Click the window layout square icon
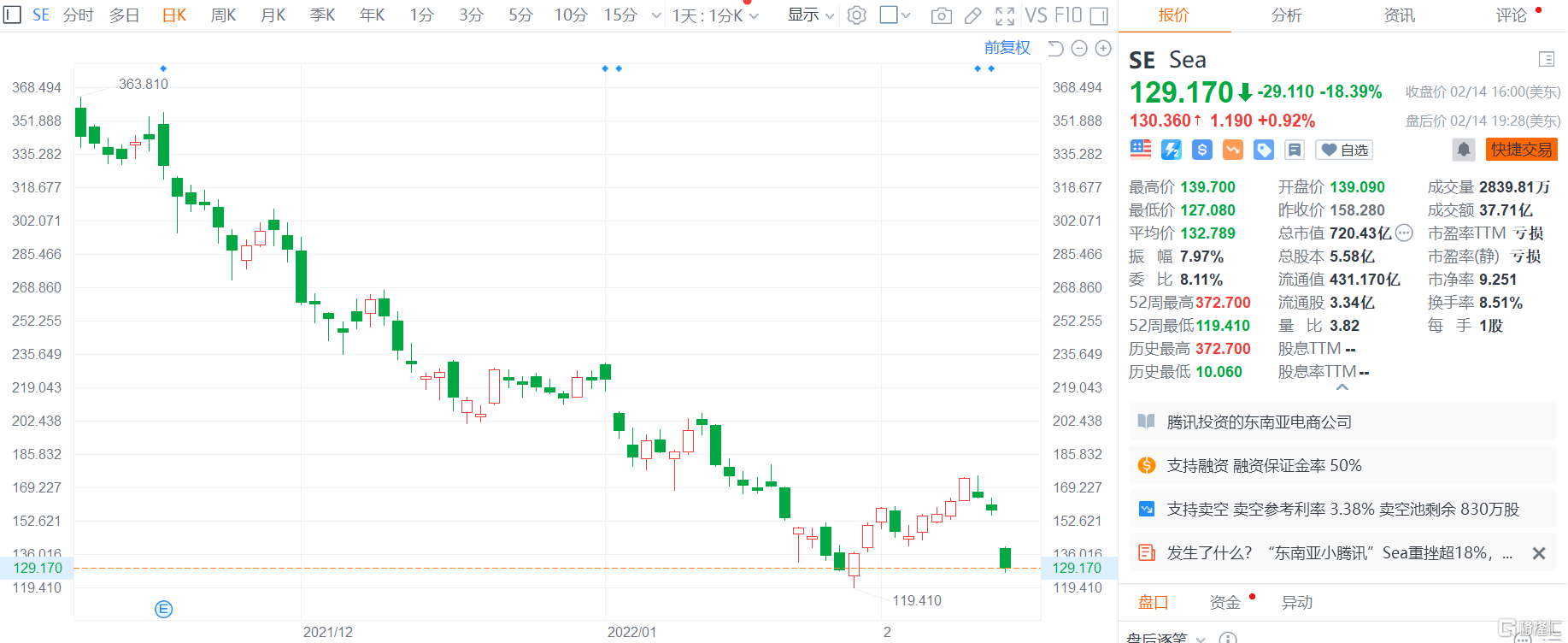The height and width of the screenshot is (643, 1568). (x=889, y=15)
